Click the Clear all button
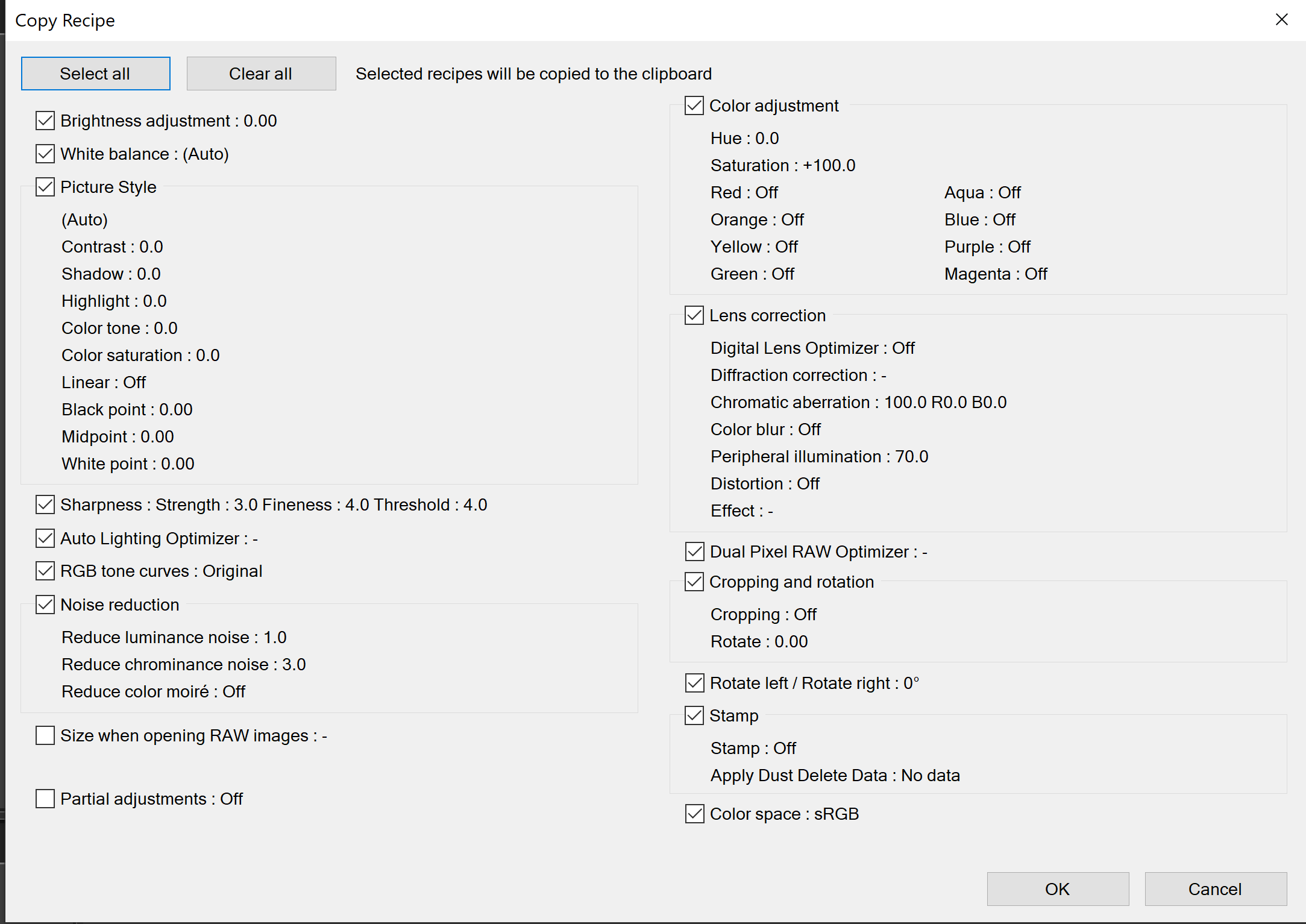This screenshot has height=924, width=1306. (261, 74)
